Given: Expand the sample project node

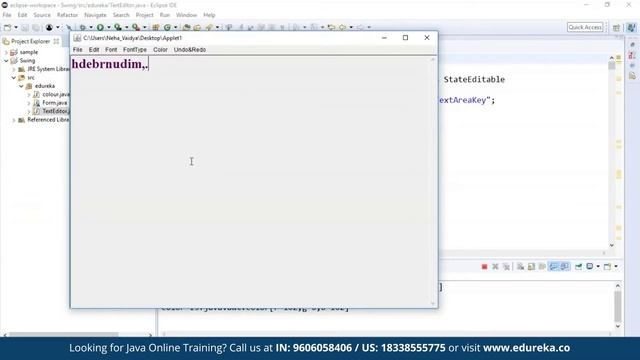Looking at the screenshot, I should pos(6,52).
